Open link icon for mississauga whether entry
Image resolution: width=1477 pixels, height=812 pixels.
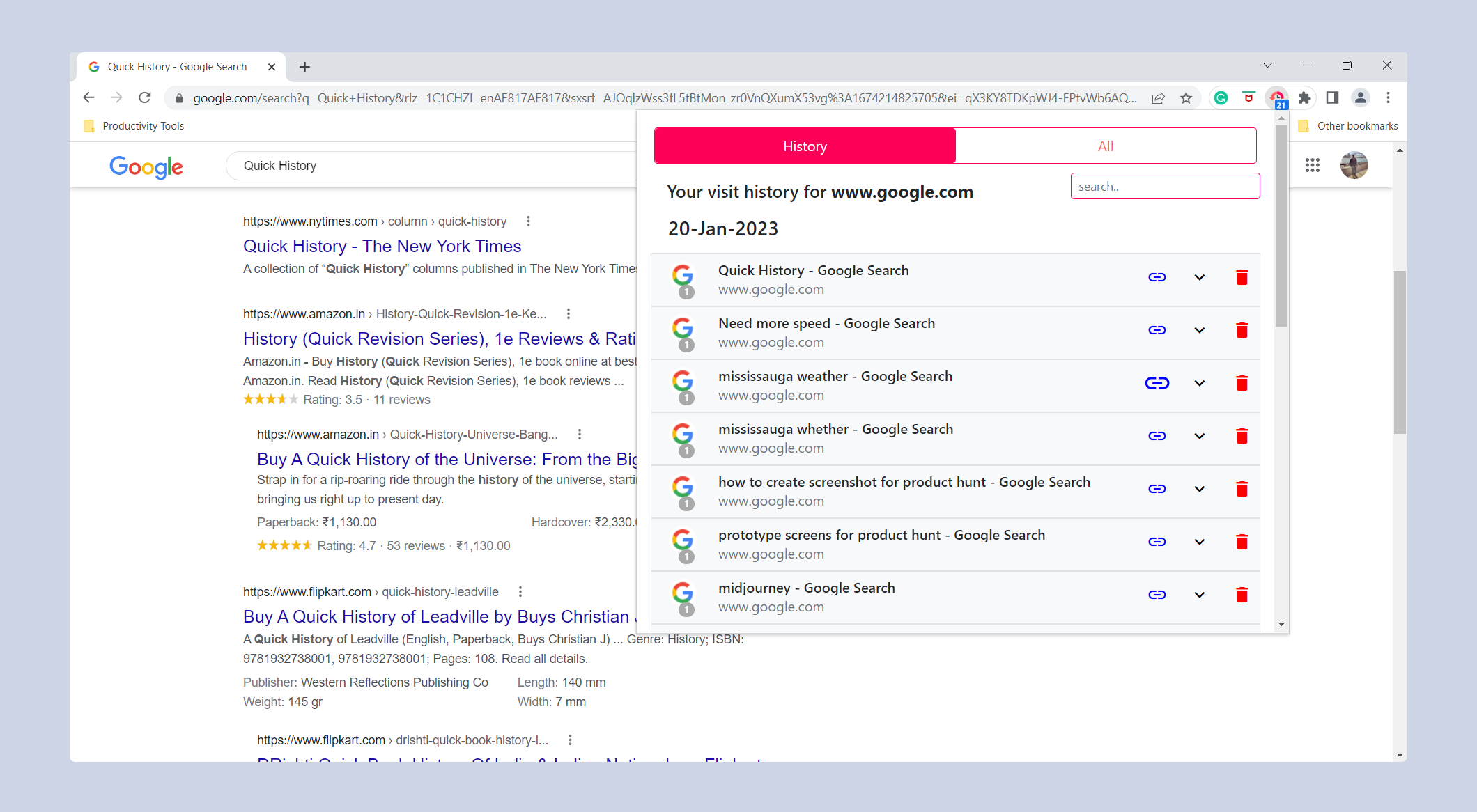tap(1157, 436)
